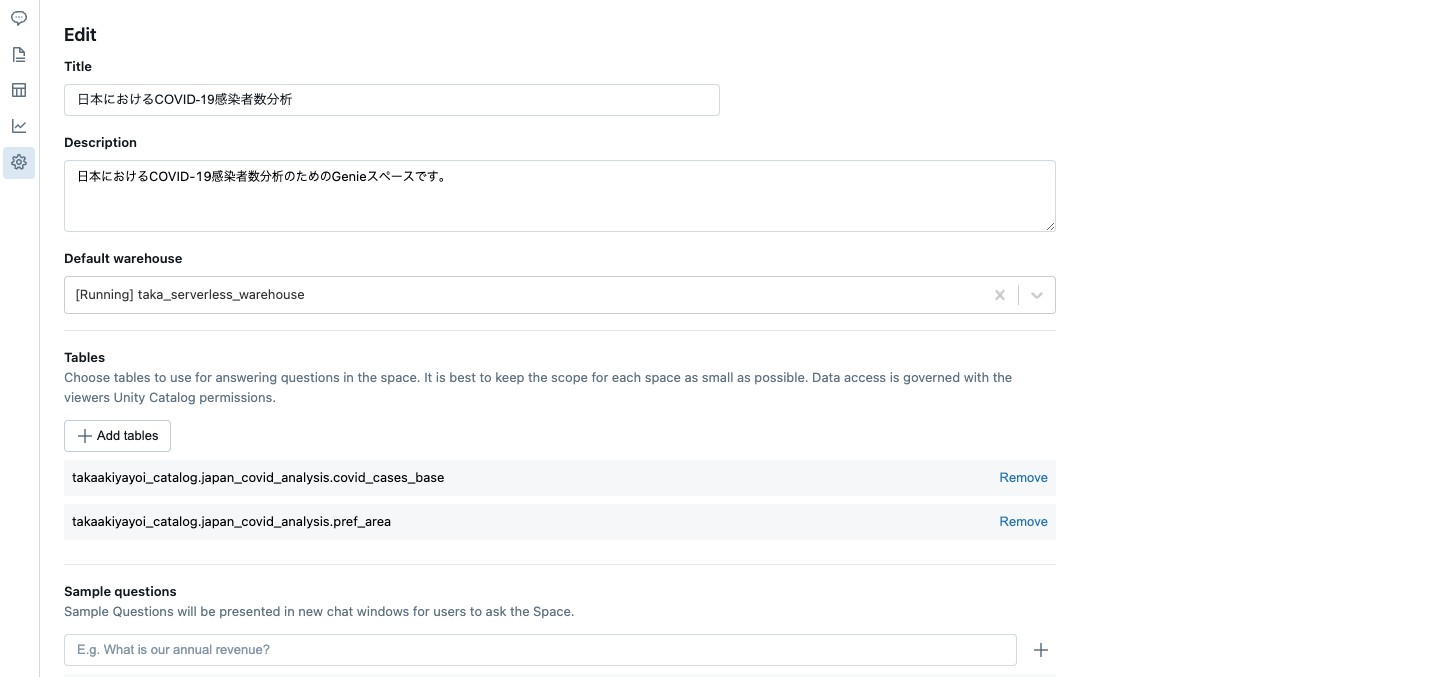Screen dimensions: 1452x677
Task: Focus the Description text area
Action: (x=559, y=195)
